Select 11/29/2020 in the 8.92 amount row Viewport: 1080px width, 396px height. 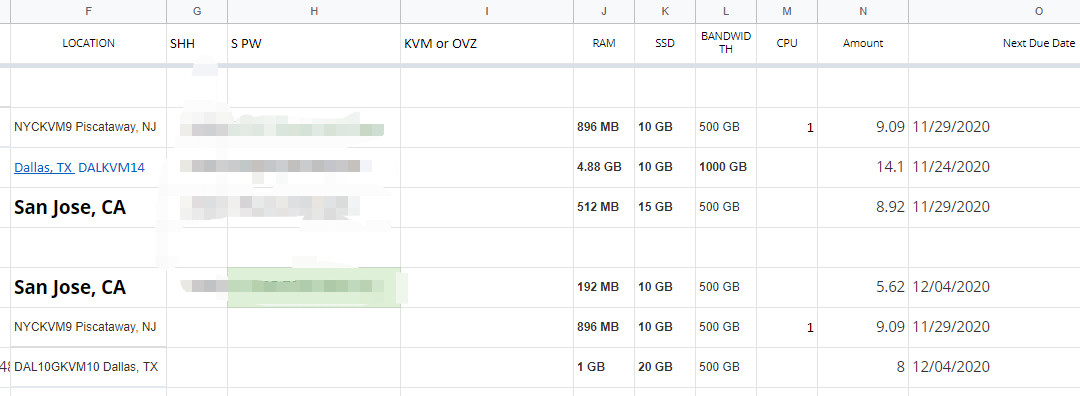995,207
